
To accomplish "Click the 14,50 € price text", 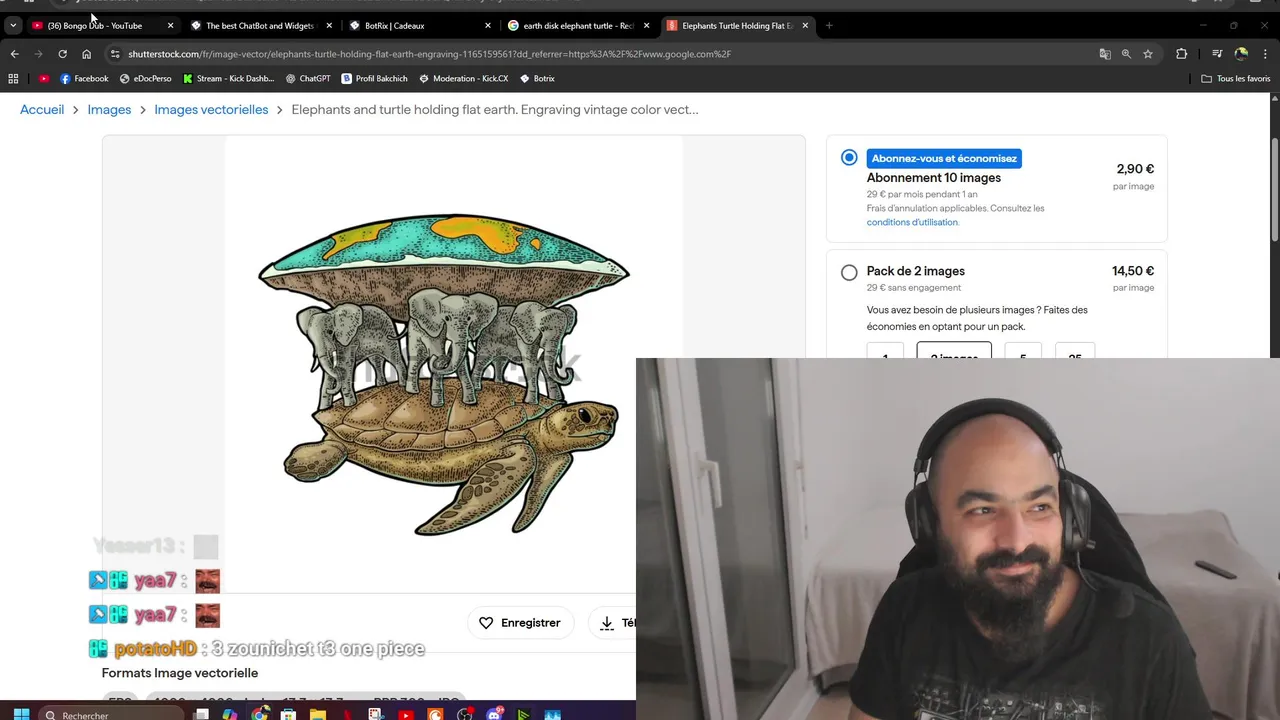I will (x=1133, y=271).
